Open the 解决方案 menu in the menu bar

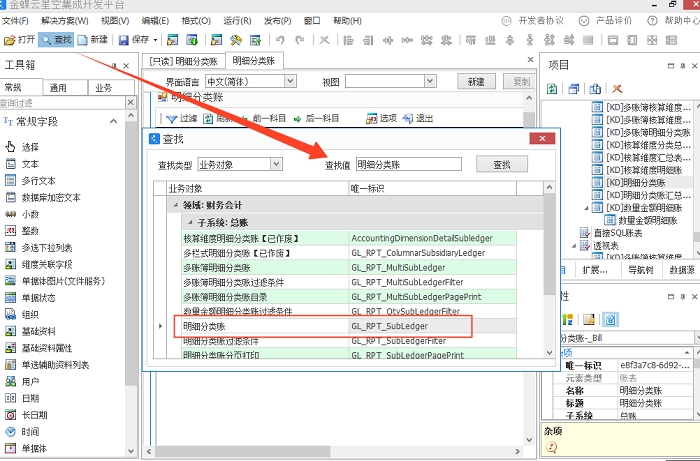[x=72, y=20]
